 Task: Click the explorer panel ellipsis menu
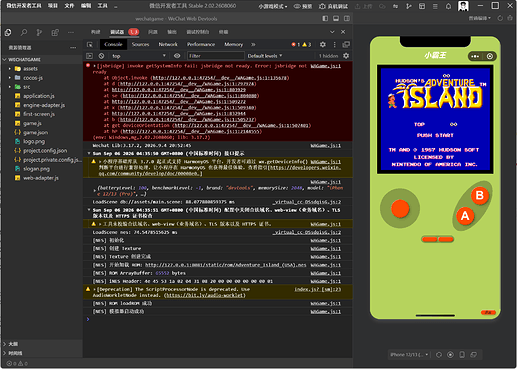point(73,48)
